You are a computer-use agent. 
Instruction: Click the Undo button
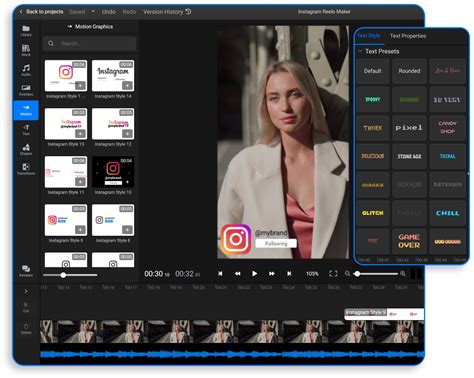pyautogui.click(x=109, y=12)
